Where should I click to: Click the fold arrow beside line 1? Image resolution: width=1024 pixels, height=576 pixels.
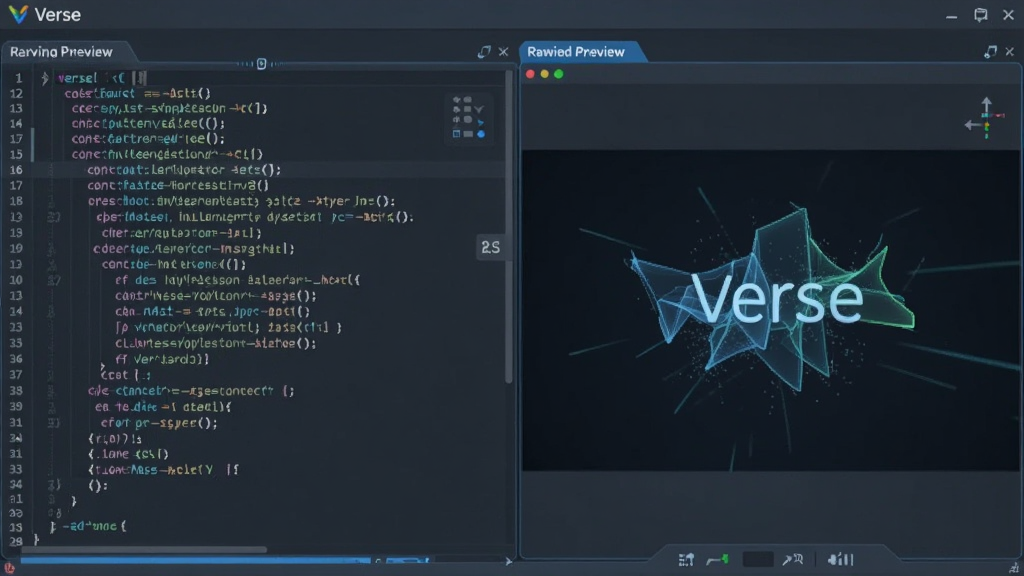pos(44,78)
